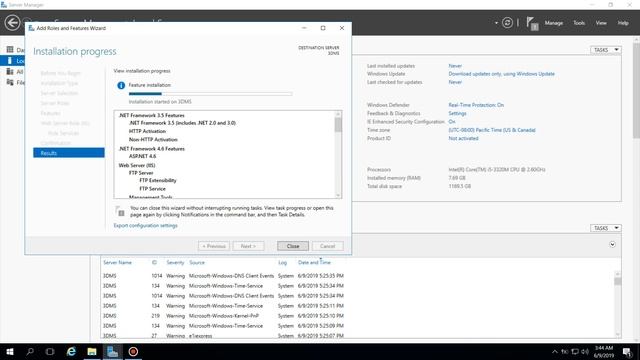Click the volume icon in system tray
Screen dimensions: 640x360
(585, 351)
